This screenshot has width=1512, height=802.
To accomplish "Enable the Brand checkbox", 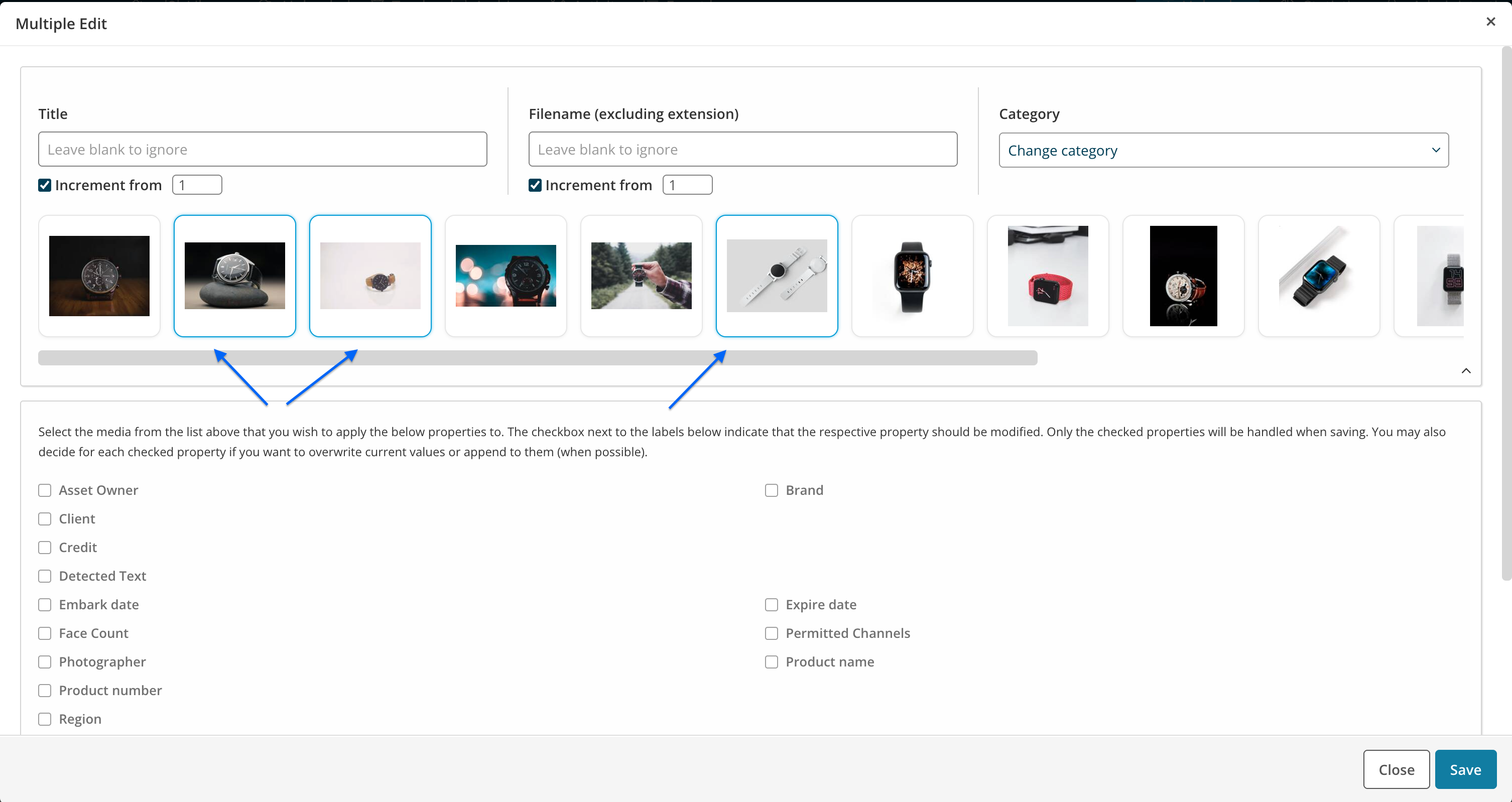I will click(x=771, y=490).
